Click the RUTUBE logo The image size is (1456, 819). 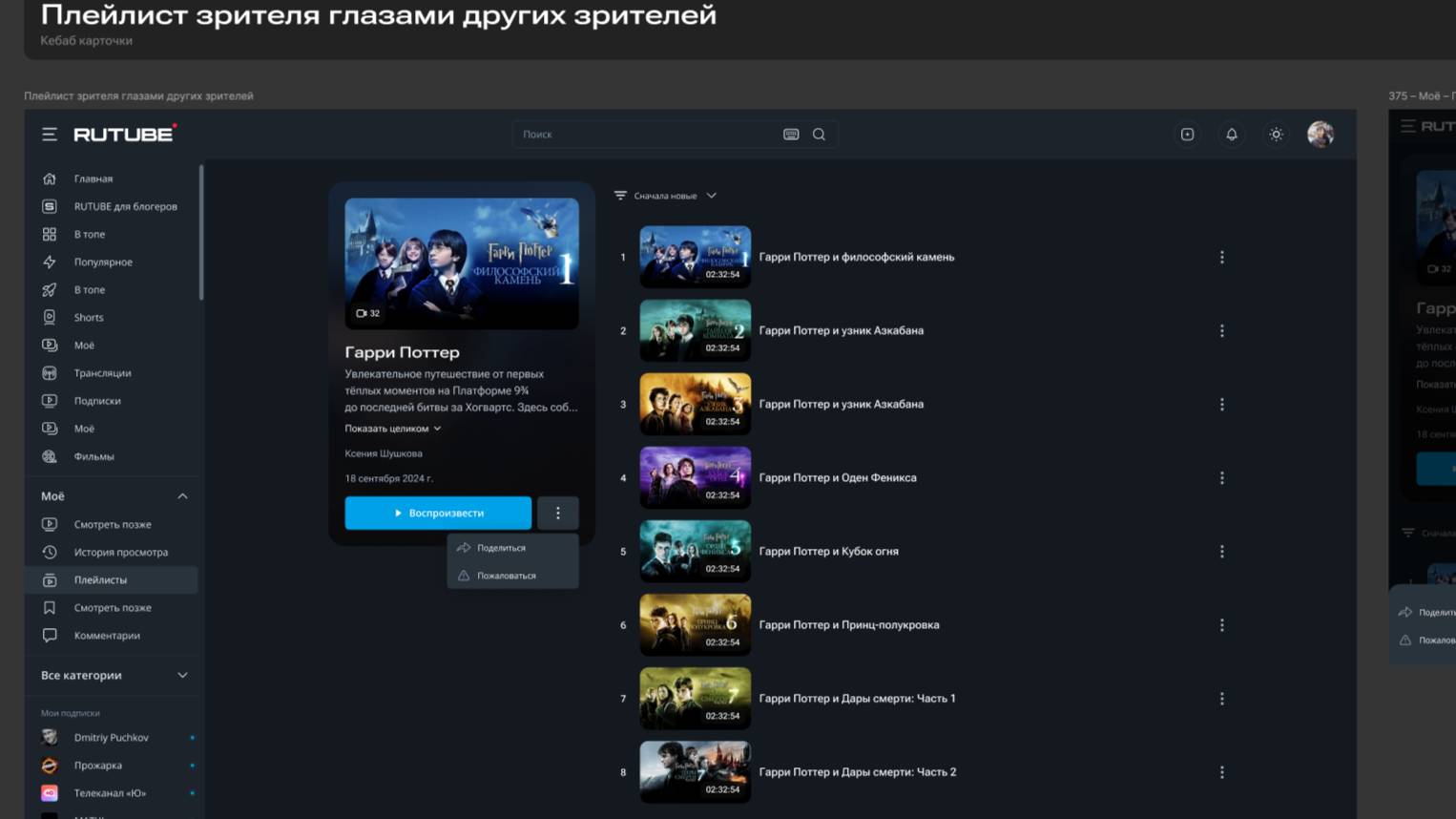125,134
